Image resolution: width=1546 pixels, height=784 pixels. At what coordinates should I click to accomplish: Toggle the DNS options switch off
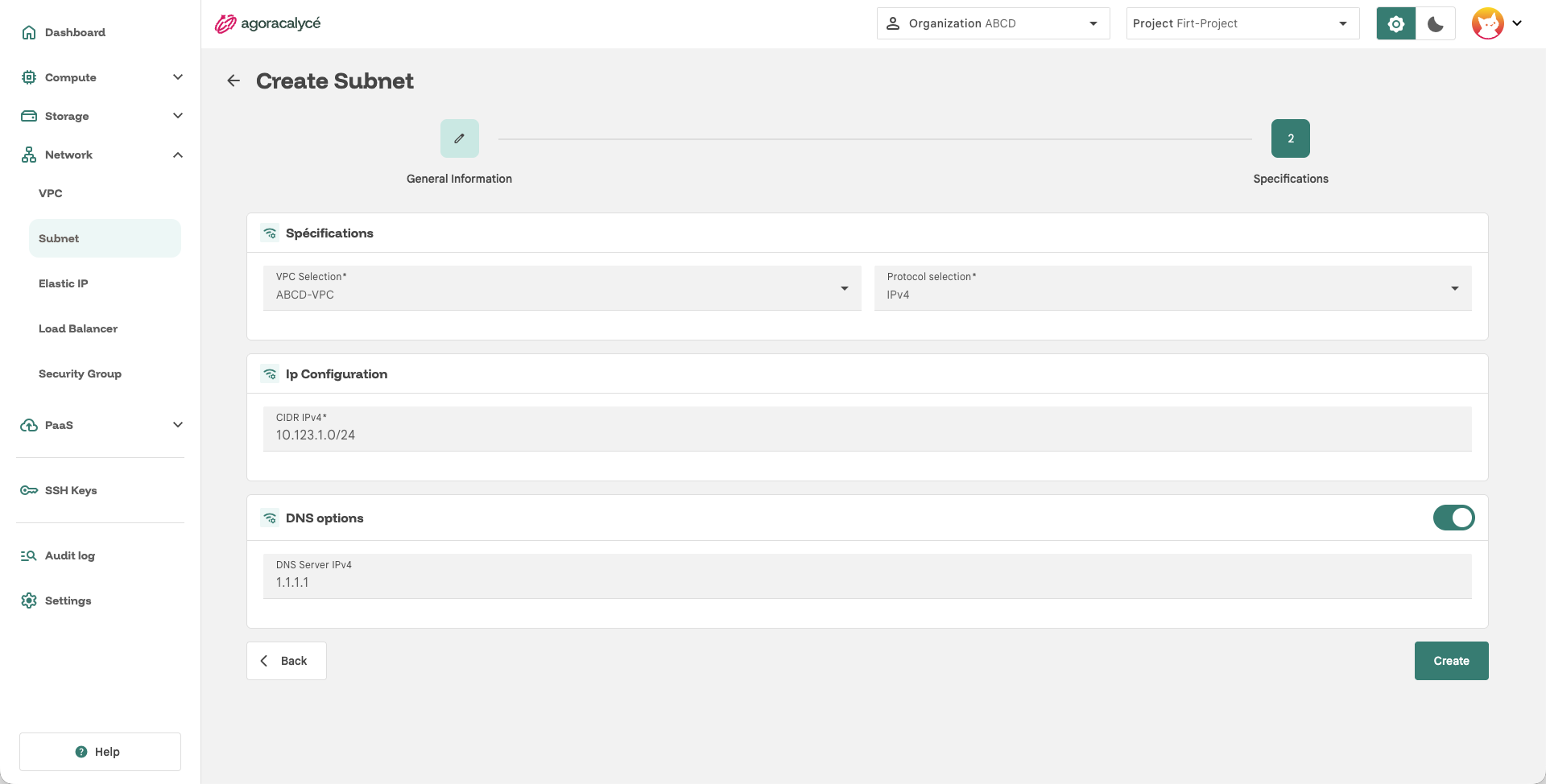coord(1453,518)
